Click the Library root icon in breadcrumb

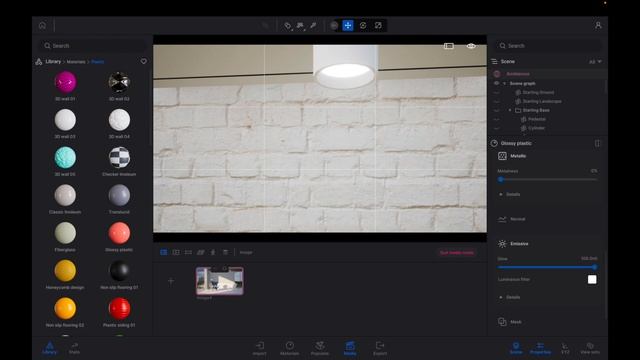click(39, 62)
